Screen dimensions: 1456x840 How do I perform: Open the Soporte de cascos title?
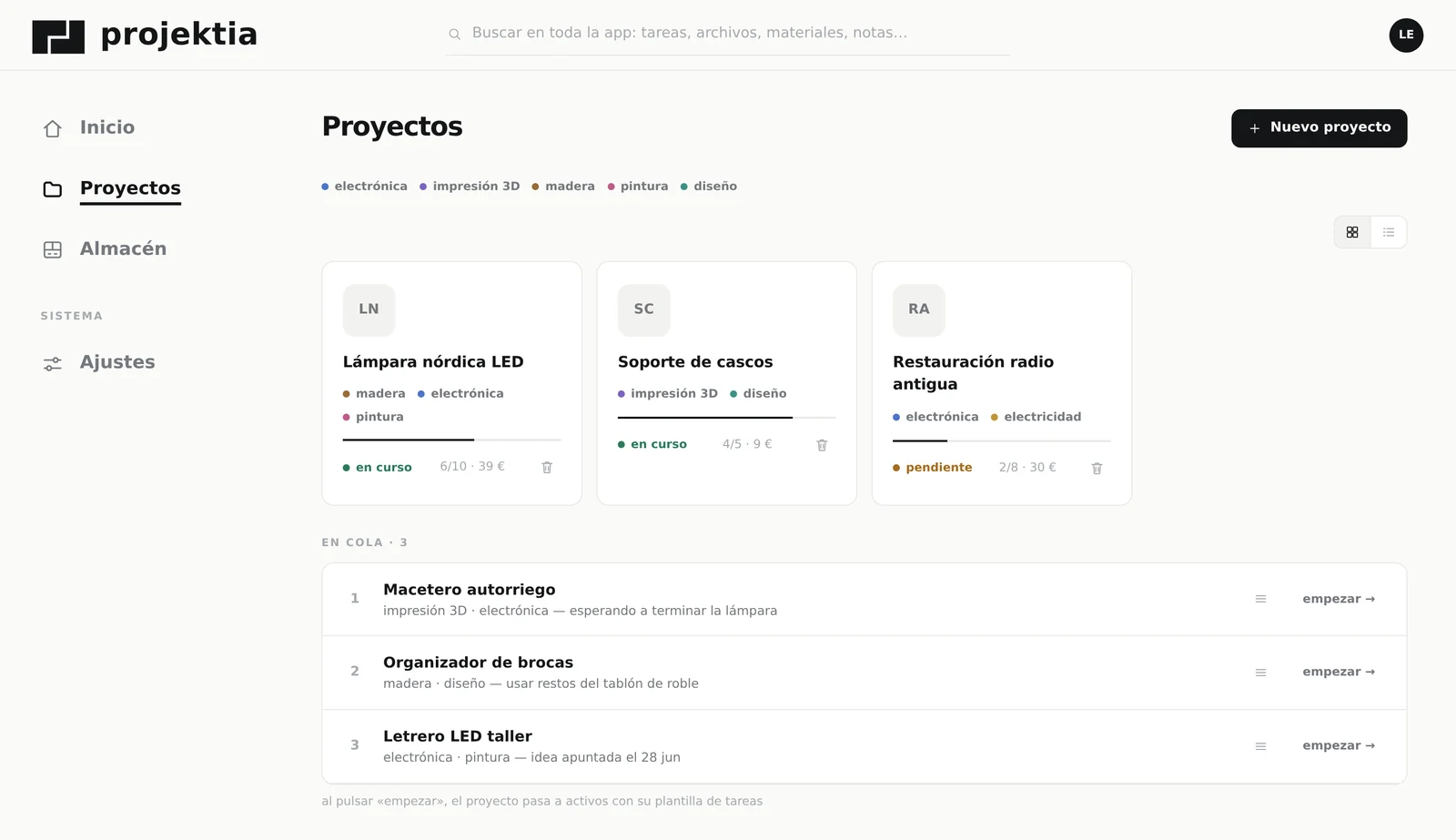695,362
